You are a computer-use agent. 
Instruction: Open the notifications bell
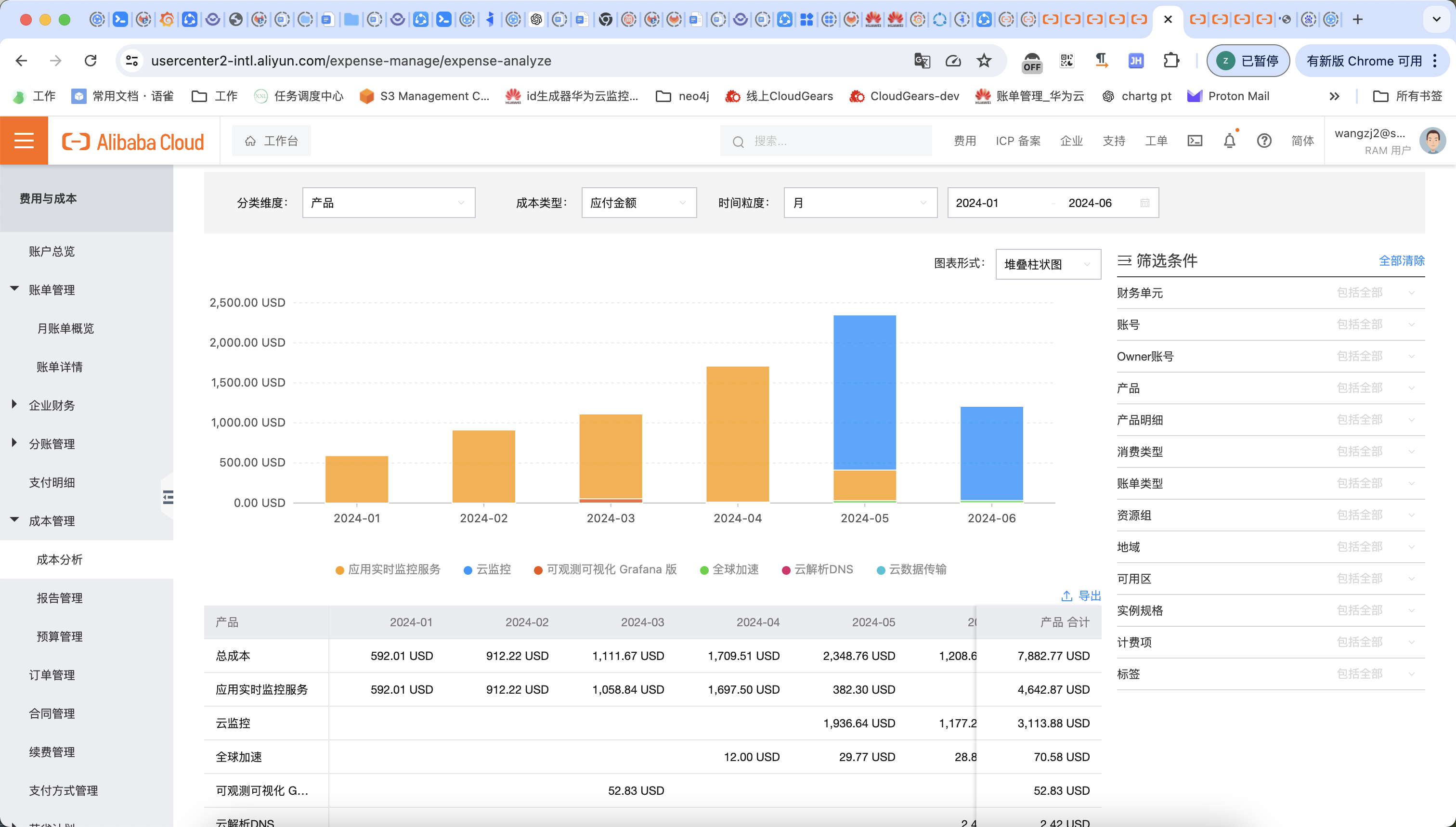[1229, 141]
